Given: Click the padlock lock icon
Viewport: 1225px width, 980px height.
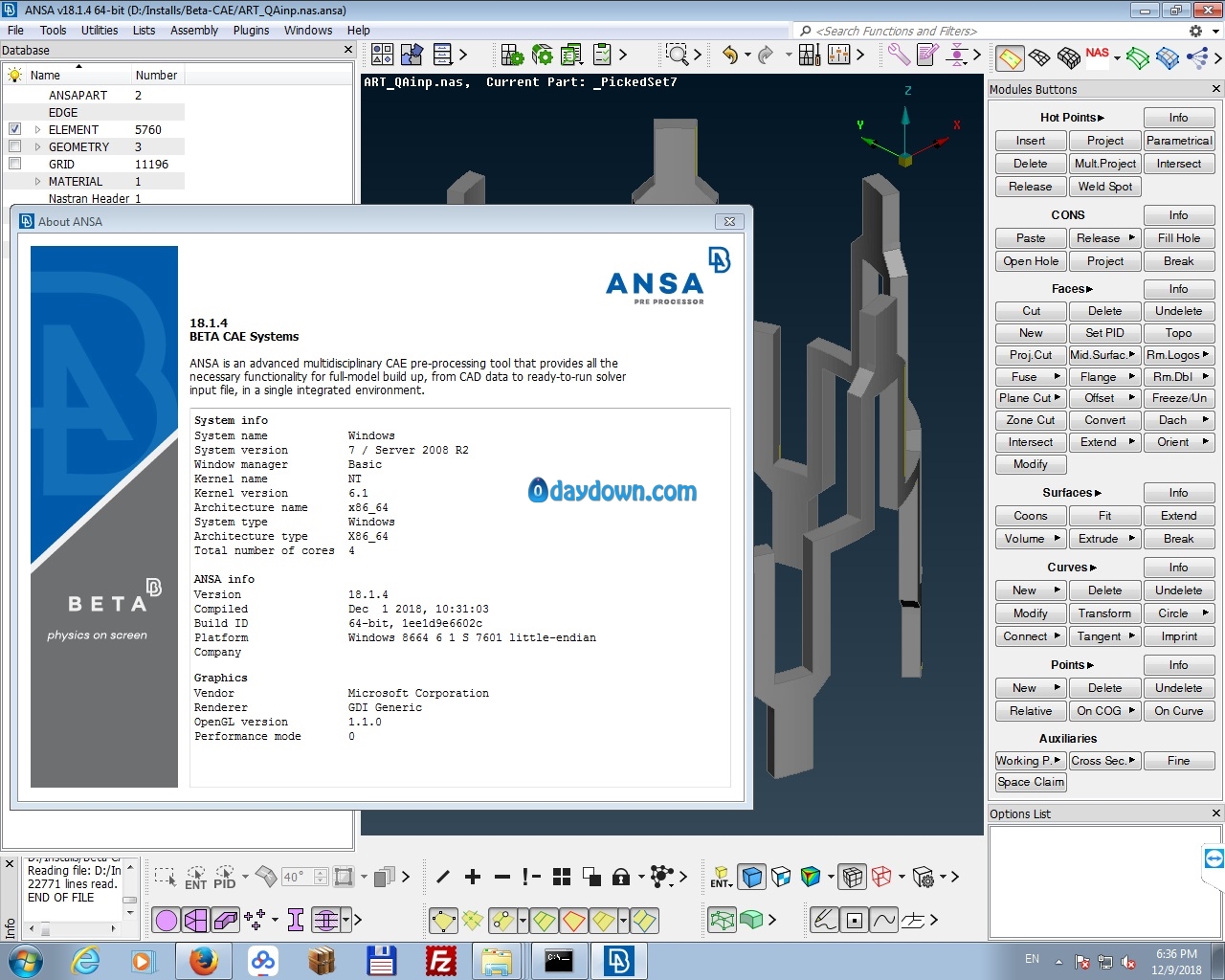Looking at the screenshot, I should coord(621,877).
